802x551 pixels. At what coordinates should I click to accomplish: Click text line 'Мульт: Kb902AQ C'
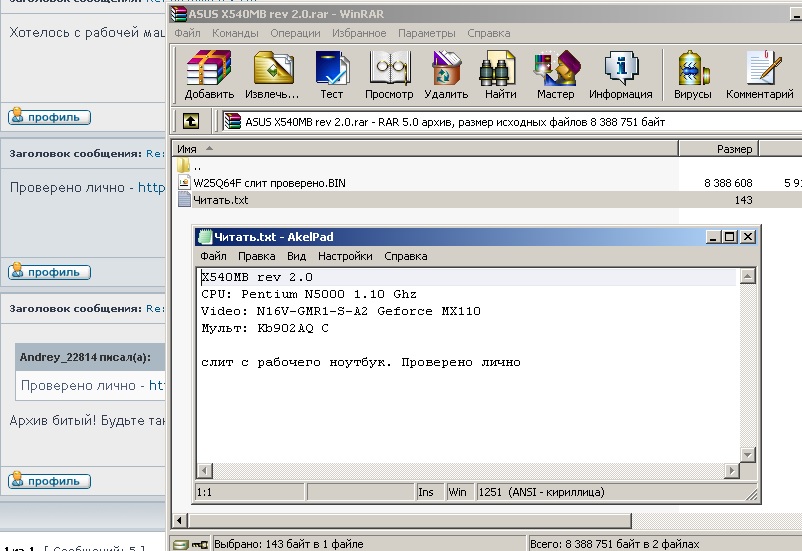pos(265,328)
